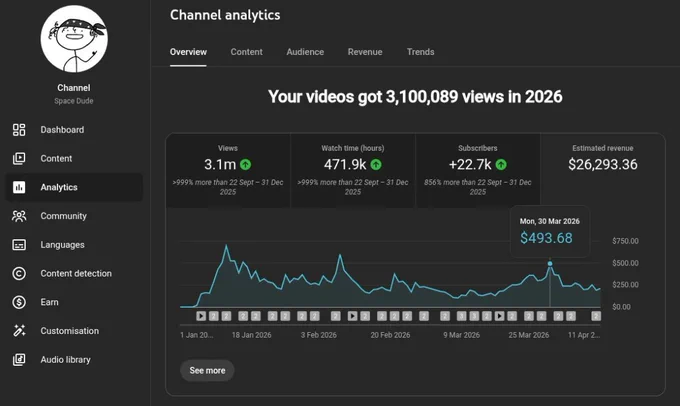Click the See more button
The width and height of the screenshot is (680, 406).
pos(207,370)
